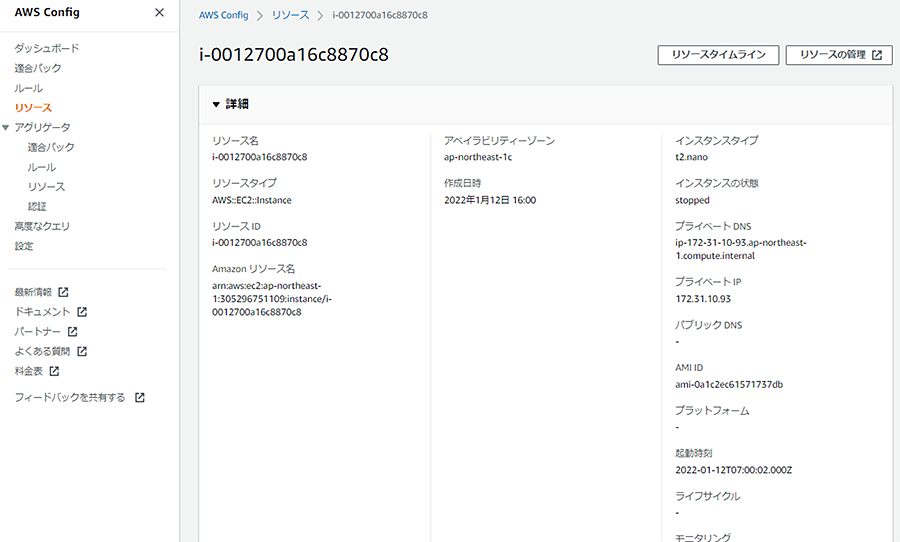Open ダッシュボード in the sidebar
Image resolution: width=900 pixels, height=542 pixels.
click(x=47, y=48)
